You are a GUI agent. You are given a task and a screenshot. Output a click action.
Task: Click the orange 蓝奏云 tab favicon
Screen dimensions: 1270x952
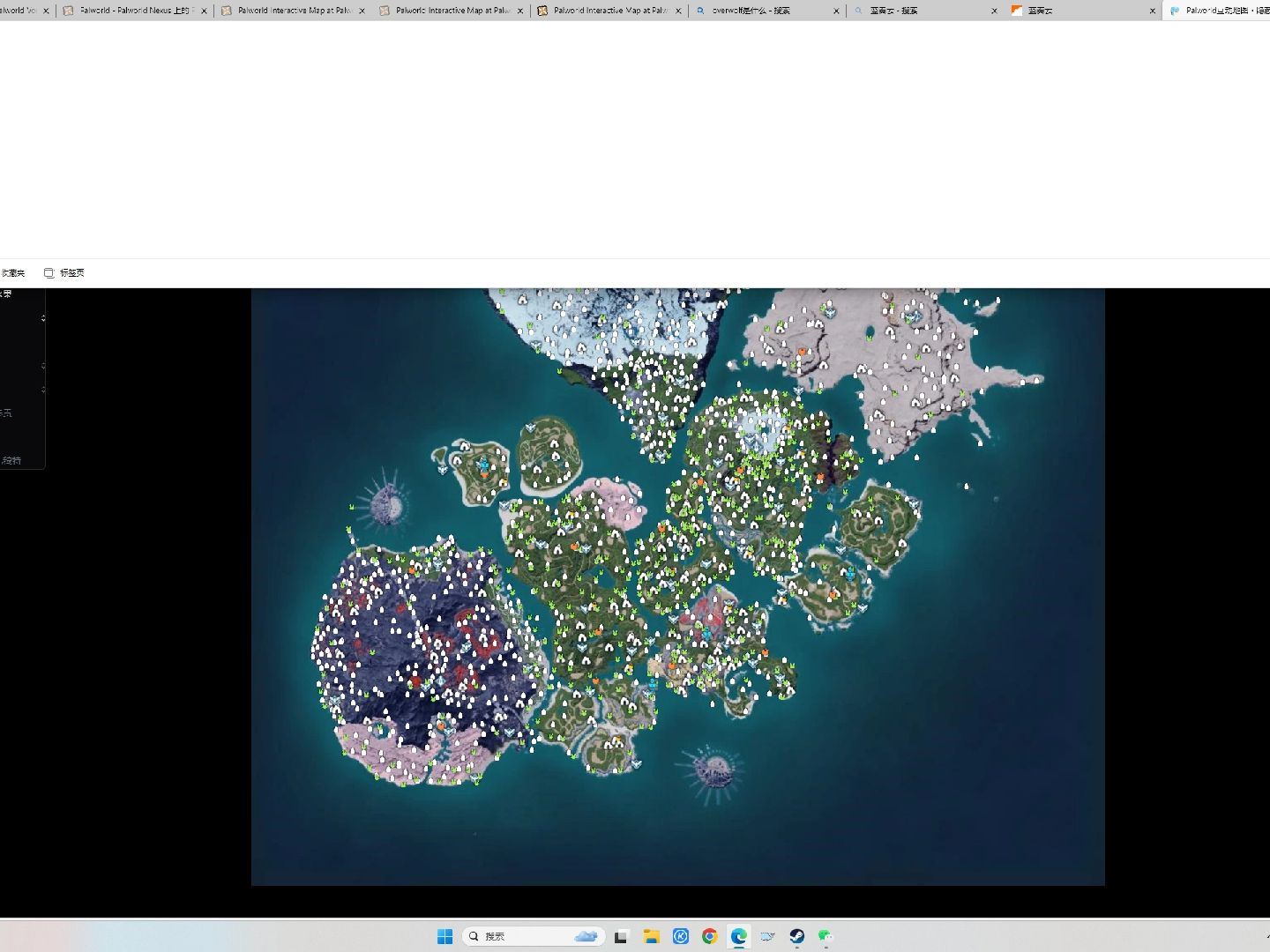1017,11
